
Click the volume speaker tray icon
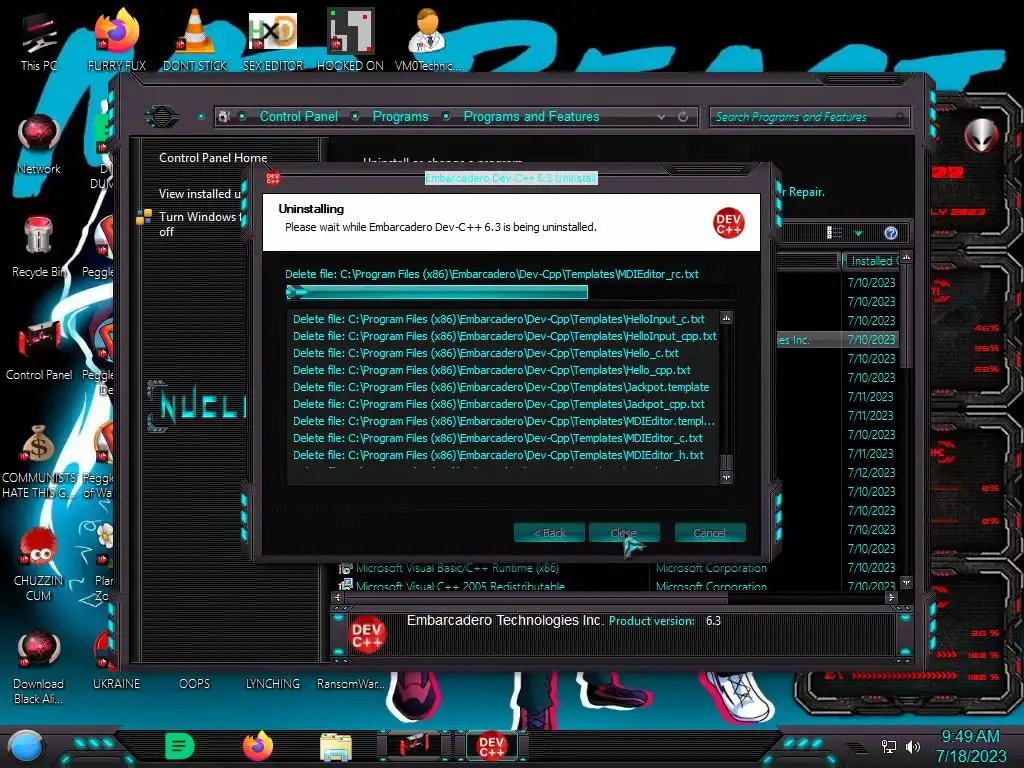[913, 746]
